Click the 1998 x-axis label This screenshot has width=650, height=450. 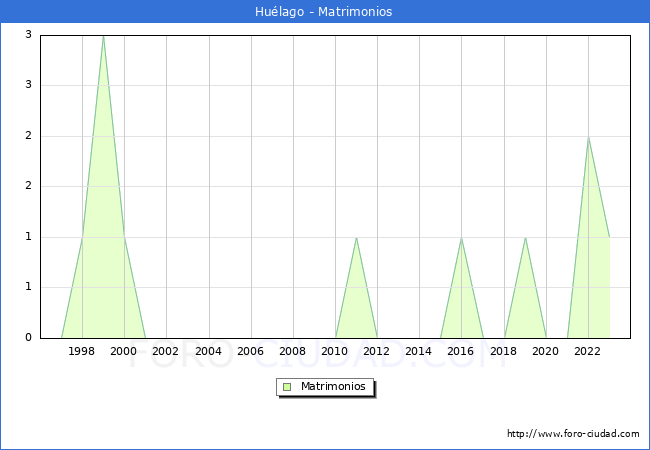(82, 351)
